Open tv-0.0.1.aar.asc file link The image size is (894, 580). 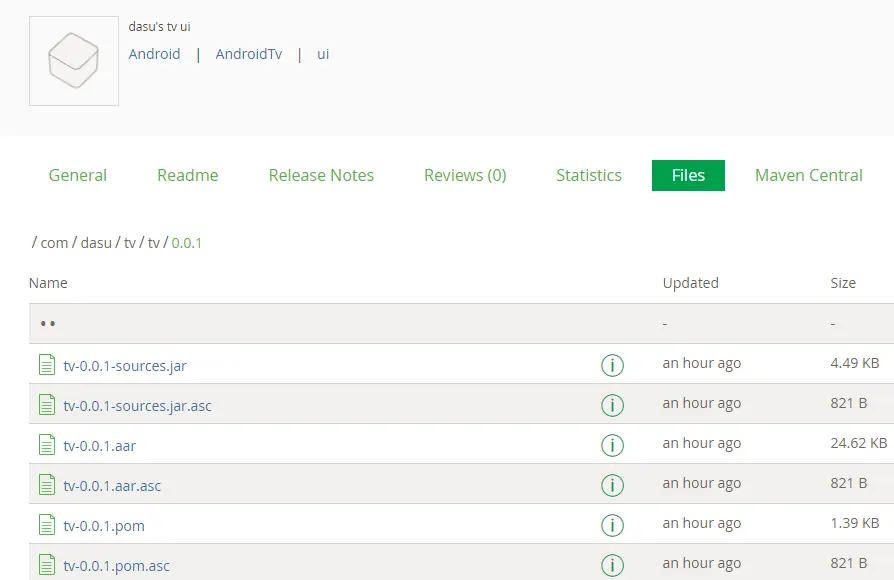click(x=112, y=485)
